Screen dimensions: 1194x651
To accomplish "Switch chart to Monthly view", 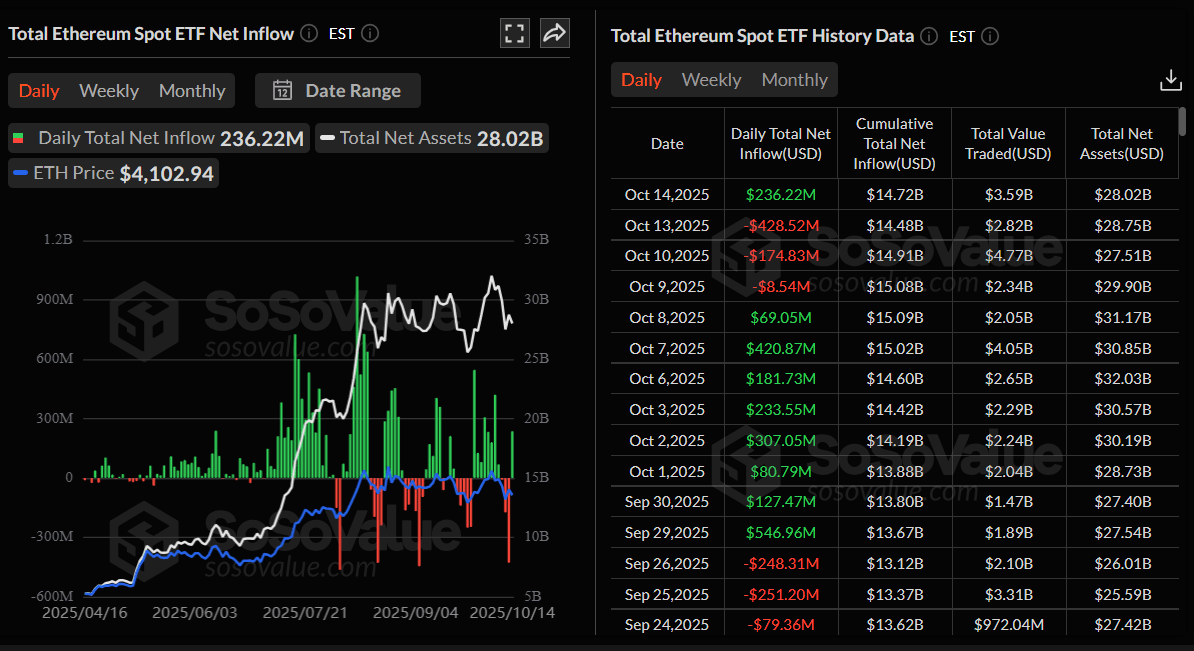I will click(192, 90).
